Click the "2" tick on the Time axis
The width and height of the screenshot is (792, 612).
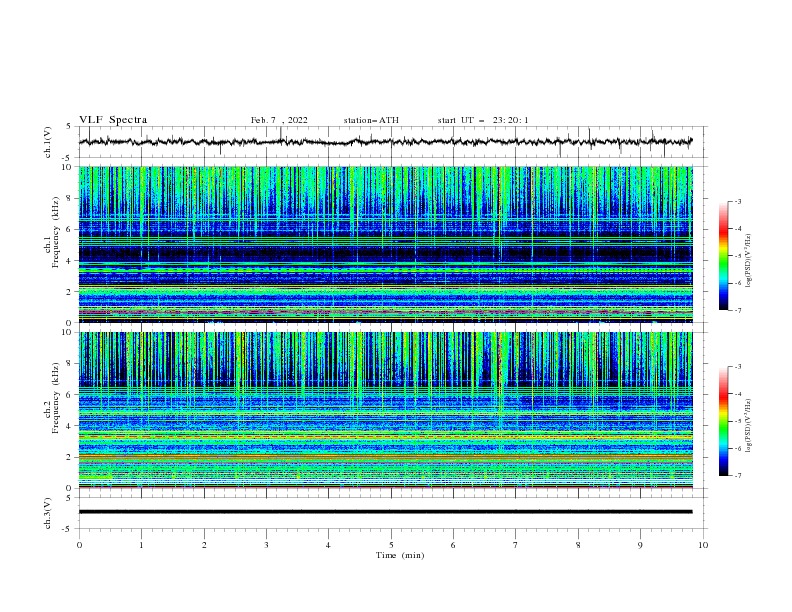204,545
